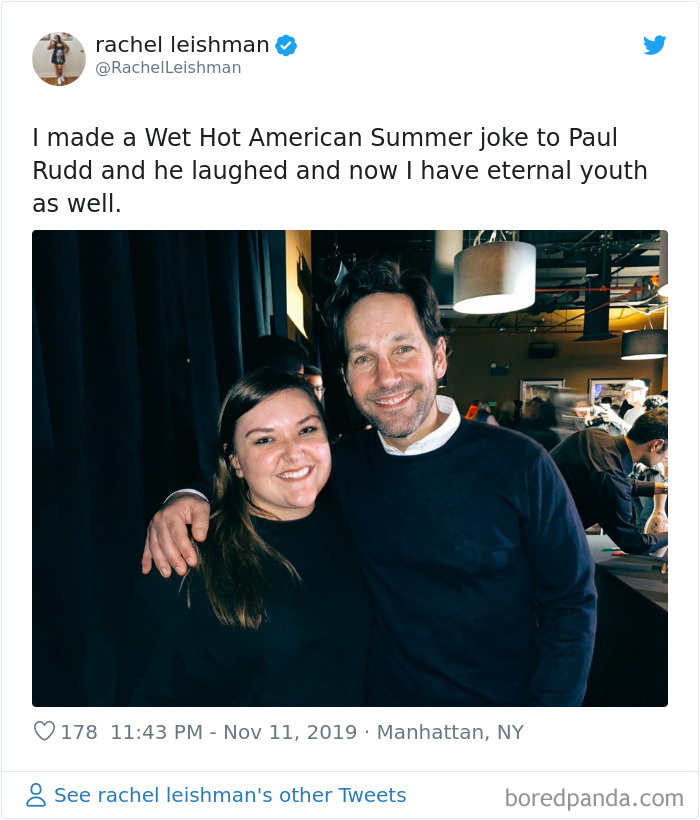Click the blue verified badge next to the username

click(289, 44)
